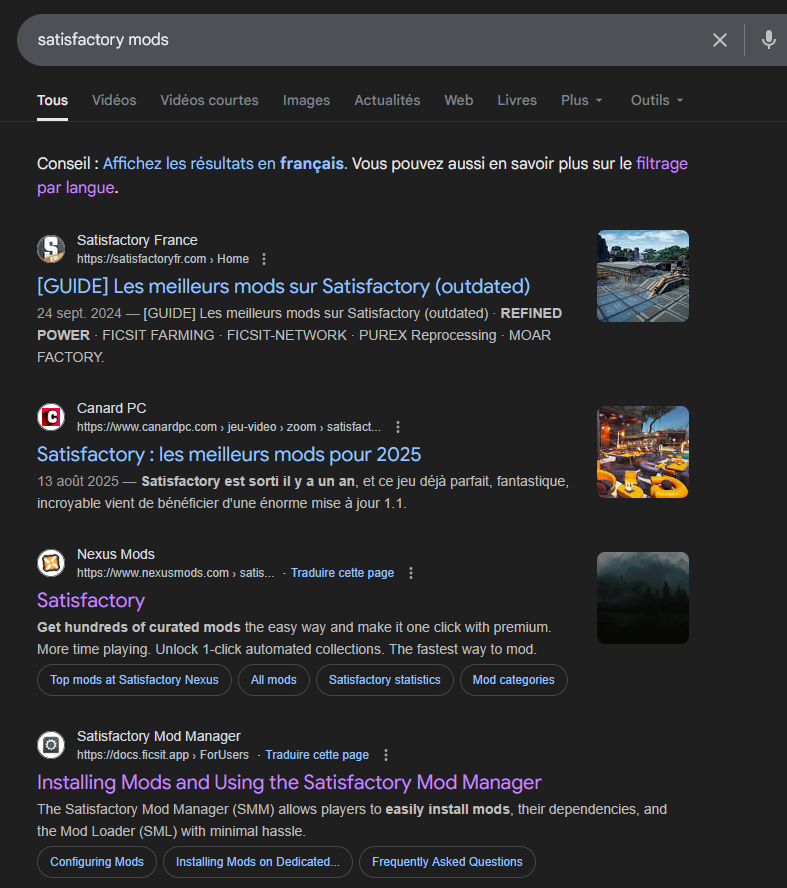Click the canardpc.com breadcrumb URL text
Screen dimensions: 787x888
tap(229, 427)
